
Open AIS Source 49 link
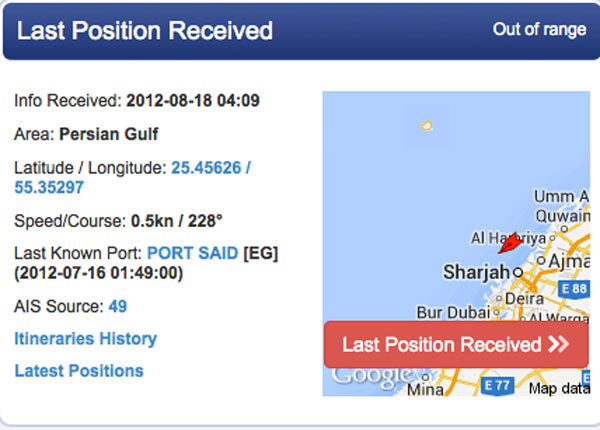[x=118, y=306]
